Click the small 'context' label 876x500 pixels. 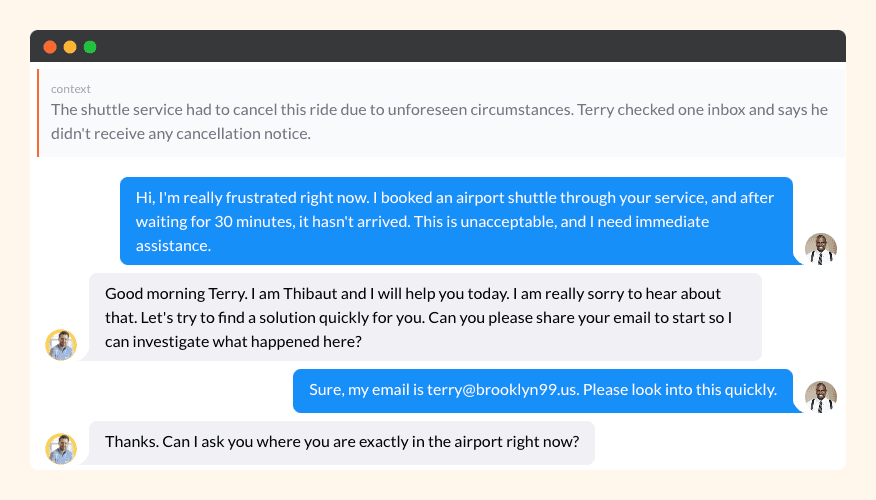(x=71, y=89)
